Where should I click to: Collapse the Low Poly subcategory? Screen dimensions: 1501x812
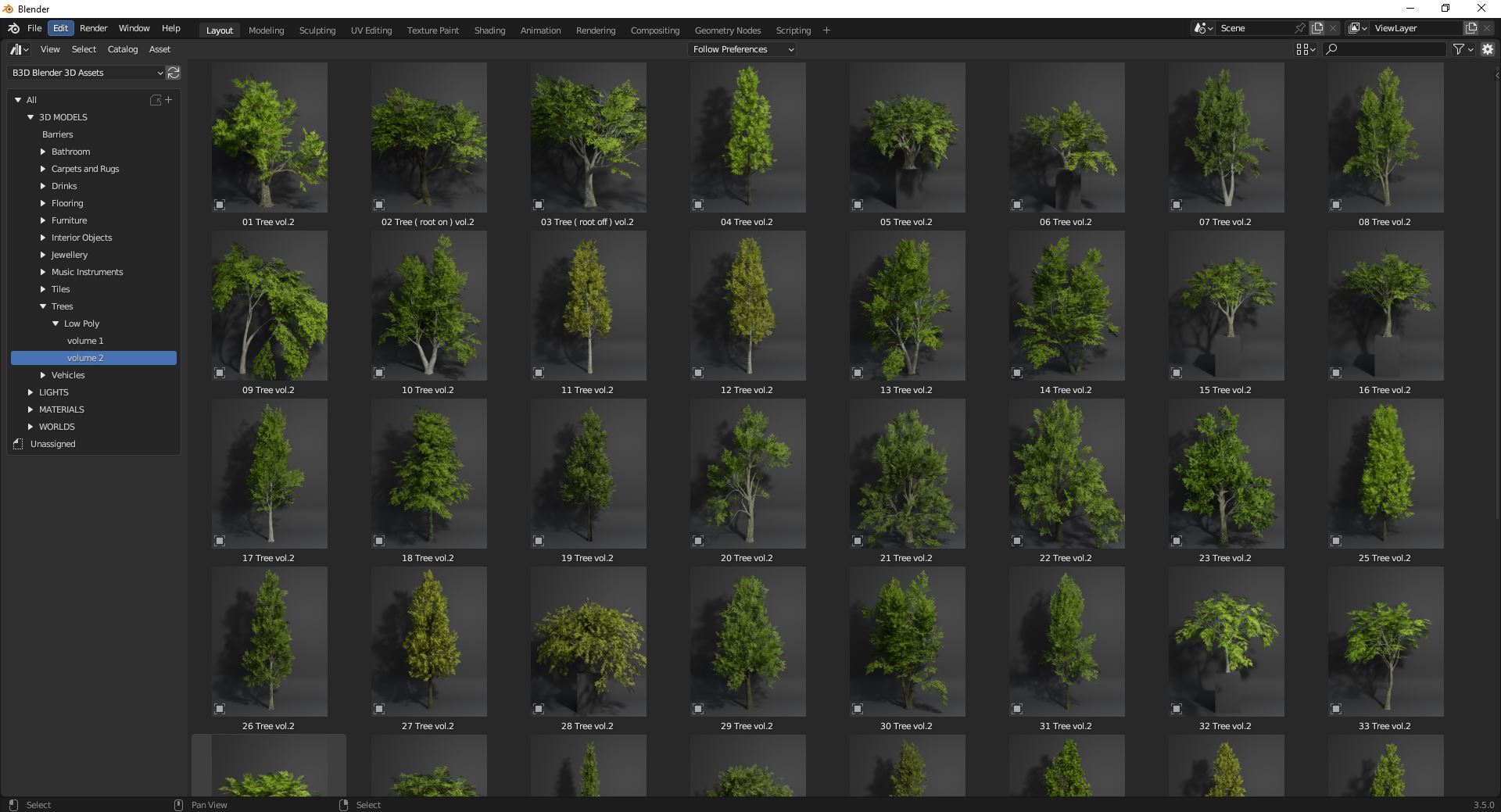56,324
